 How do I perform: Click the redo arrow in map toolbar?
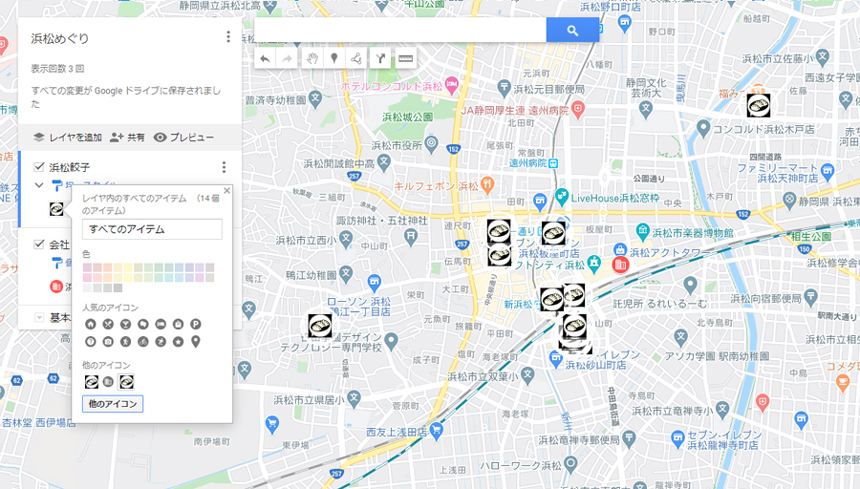287,59
